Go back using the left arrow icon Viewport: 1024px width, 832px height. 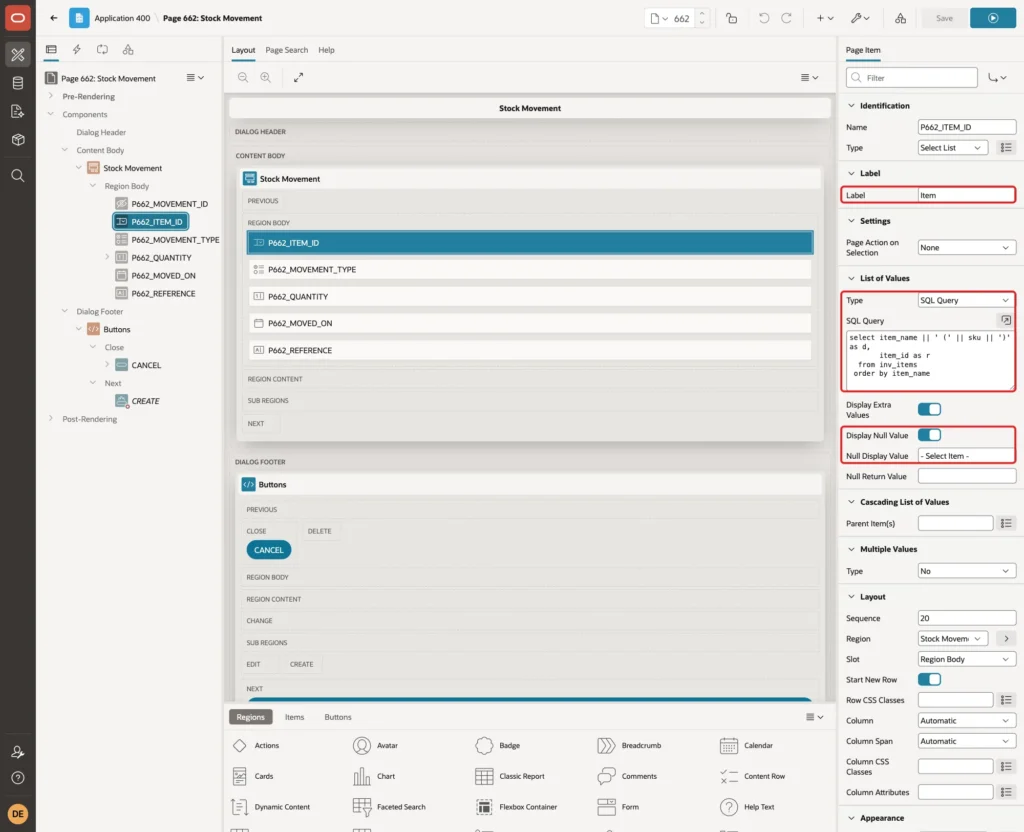(54, 18)
